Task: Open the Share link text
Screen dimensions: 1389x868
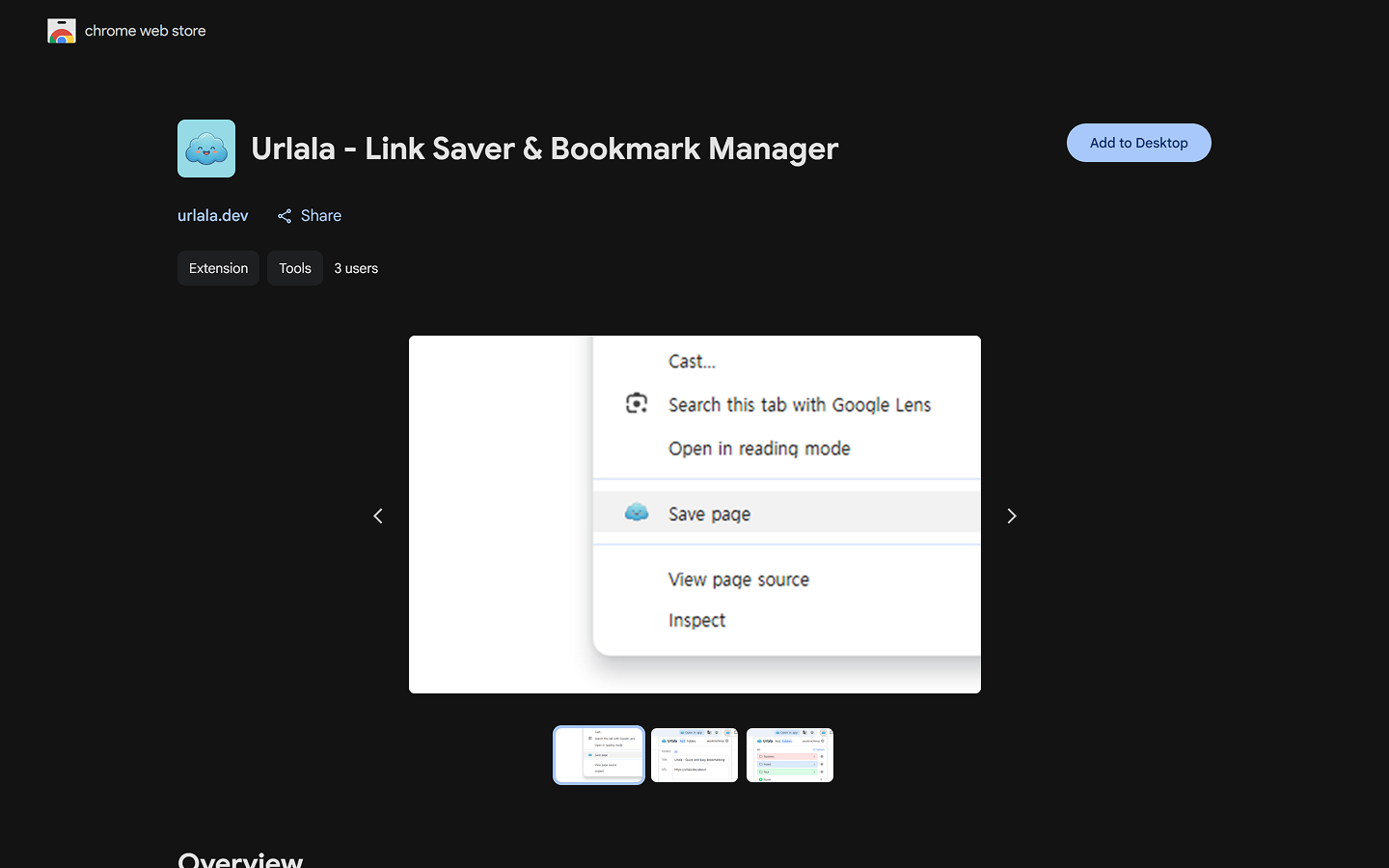Action: point(321,215)
